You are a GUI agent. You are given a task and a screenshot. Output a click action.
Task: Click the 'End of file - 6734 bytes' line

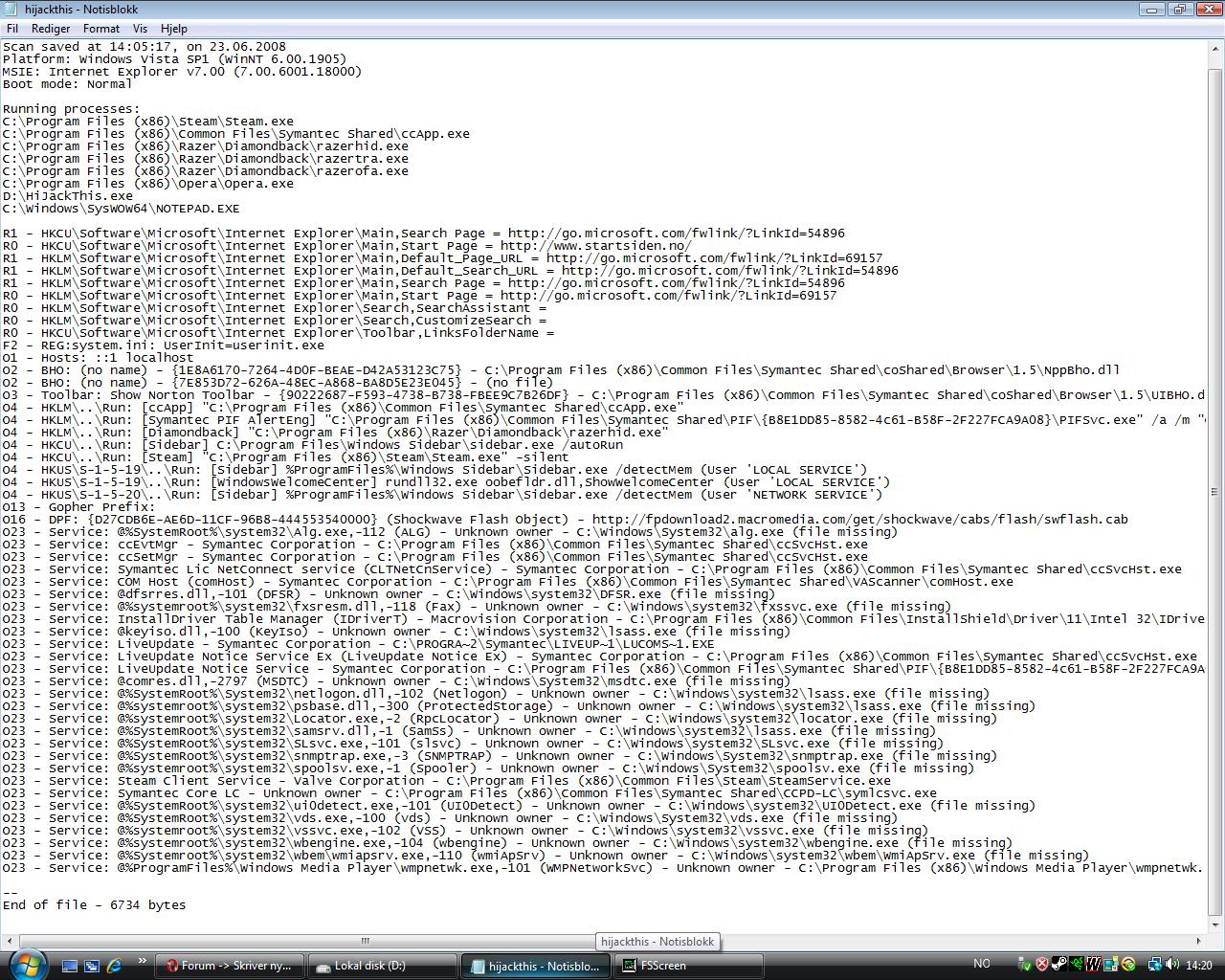pyautogui.click(x=94, y=904)
